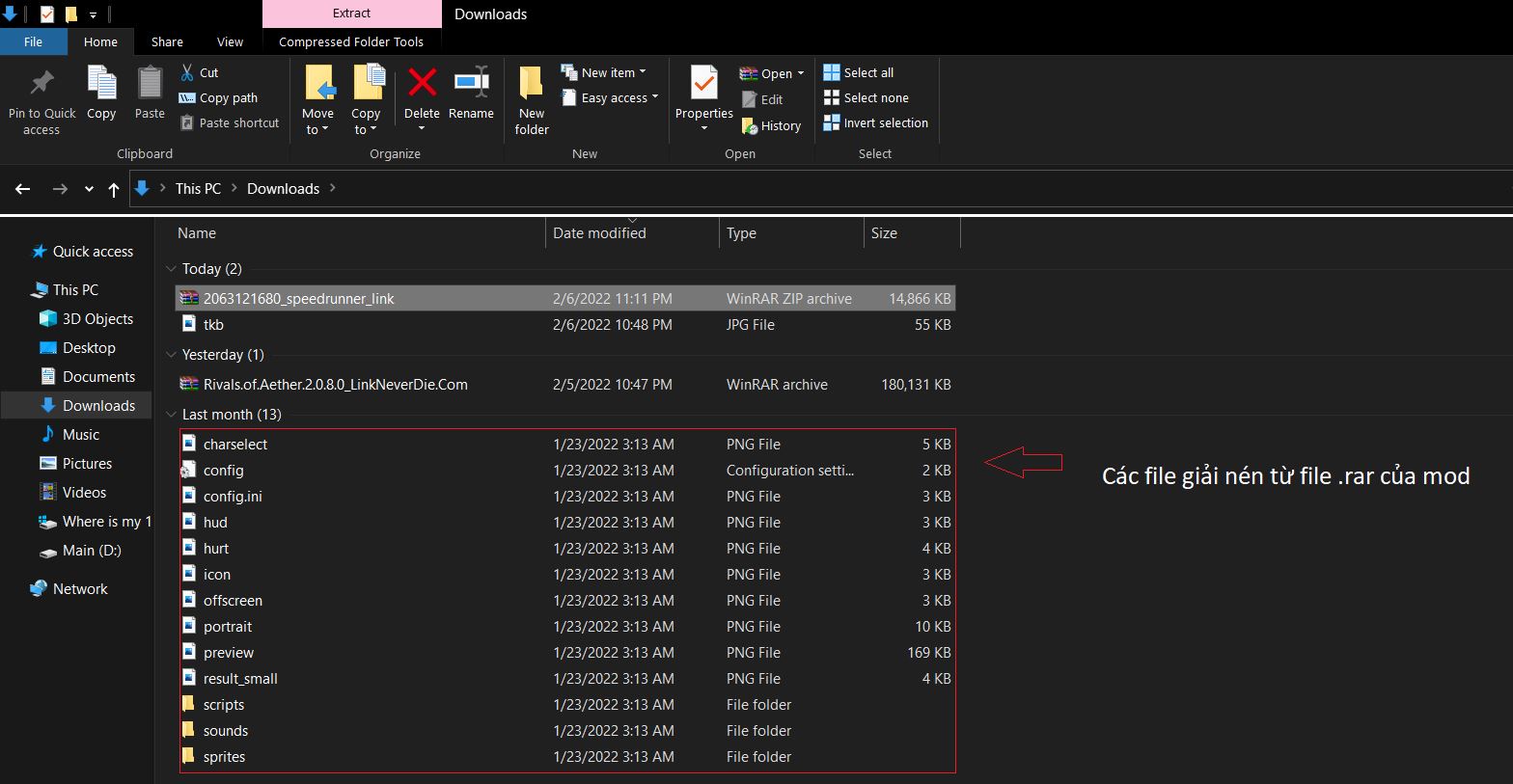
Task: Click Invert selection option
Action: tap(875, 122)
